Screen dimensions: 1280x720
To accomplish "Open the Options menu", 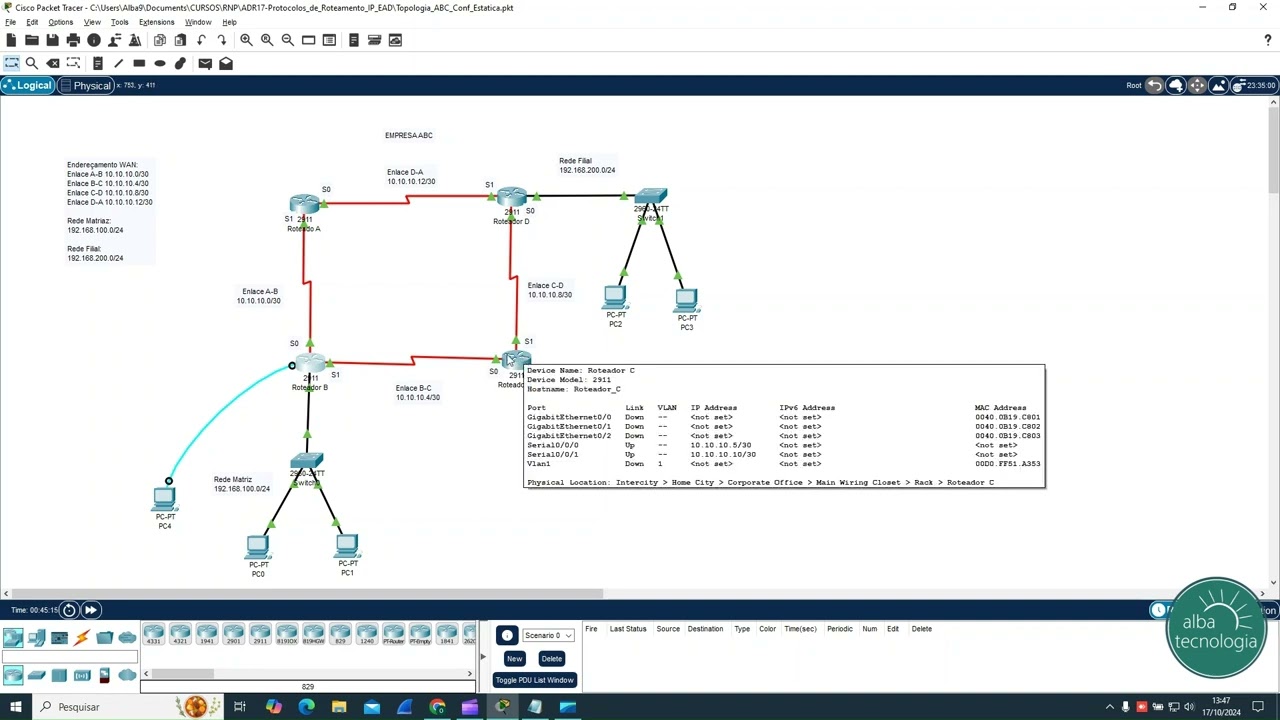I will 60,22.
